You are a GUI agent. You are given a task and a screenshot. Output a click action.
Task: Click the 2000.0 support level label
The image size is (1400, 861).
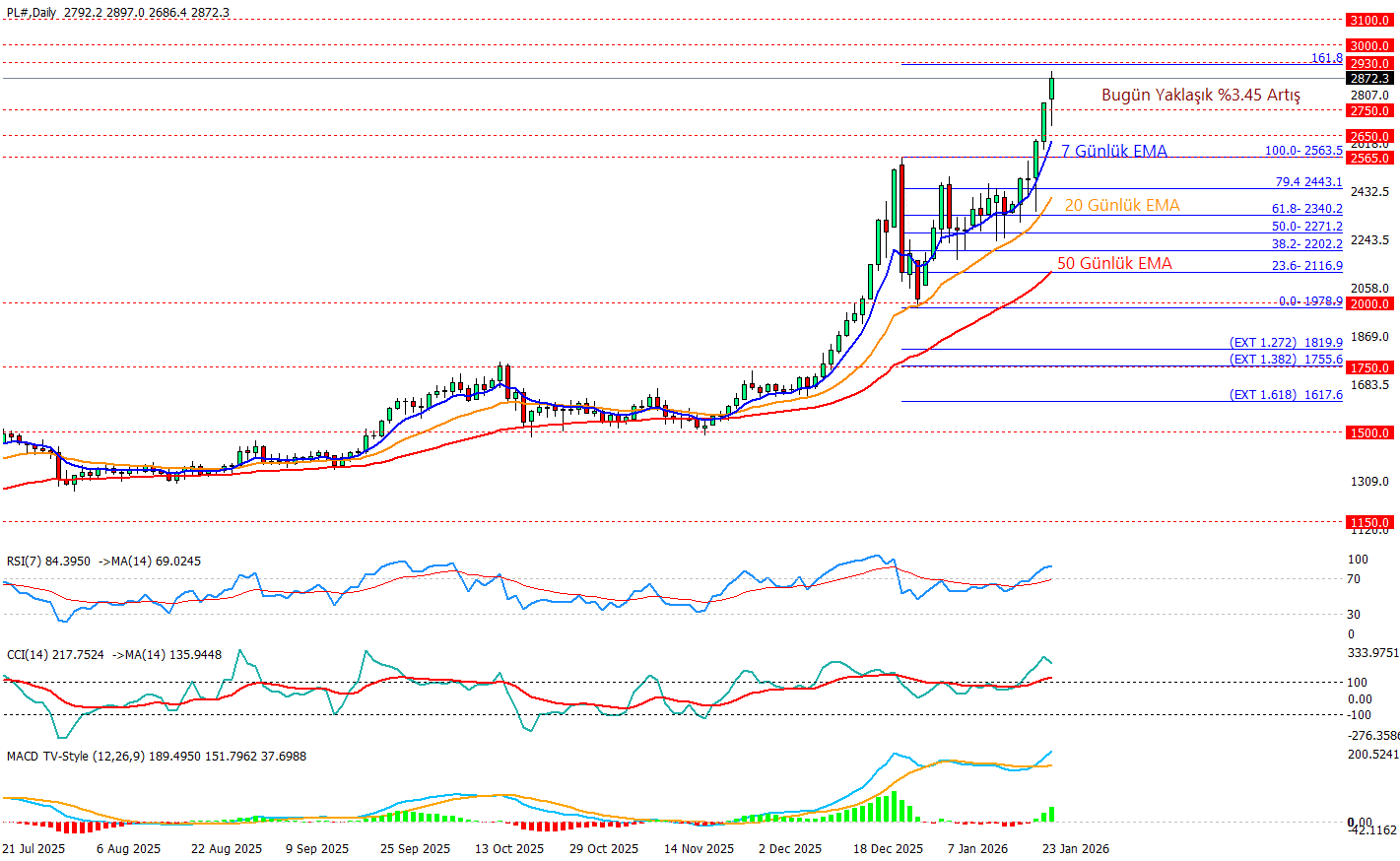[x=1369, y=303]
